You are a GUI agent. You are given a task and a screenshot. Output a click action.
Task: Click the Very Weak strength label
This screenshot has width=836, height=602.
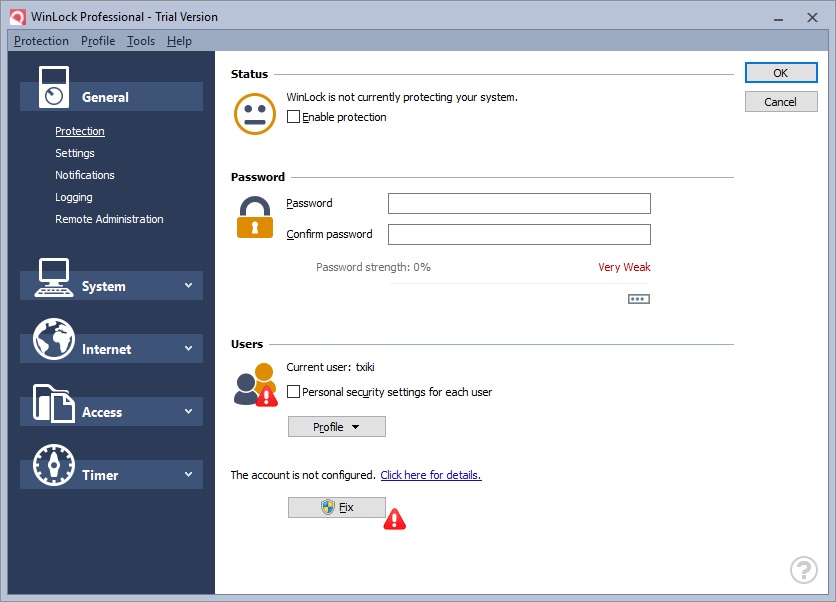(x=624, y=267)
